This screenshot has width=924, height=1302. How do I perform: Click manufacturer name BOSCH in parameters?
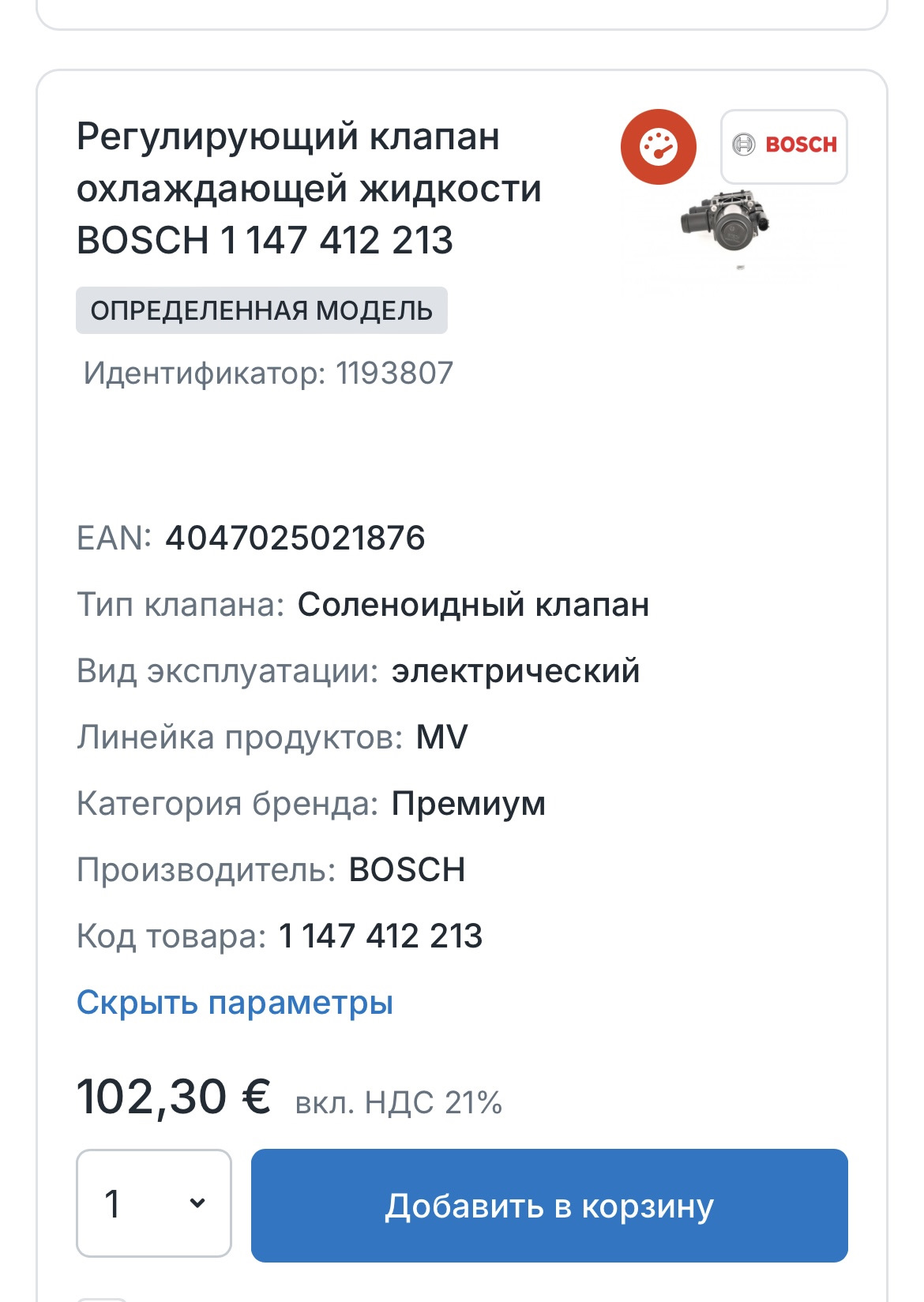tap(408, 872)
